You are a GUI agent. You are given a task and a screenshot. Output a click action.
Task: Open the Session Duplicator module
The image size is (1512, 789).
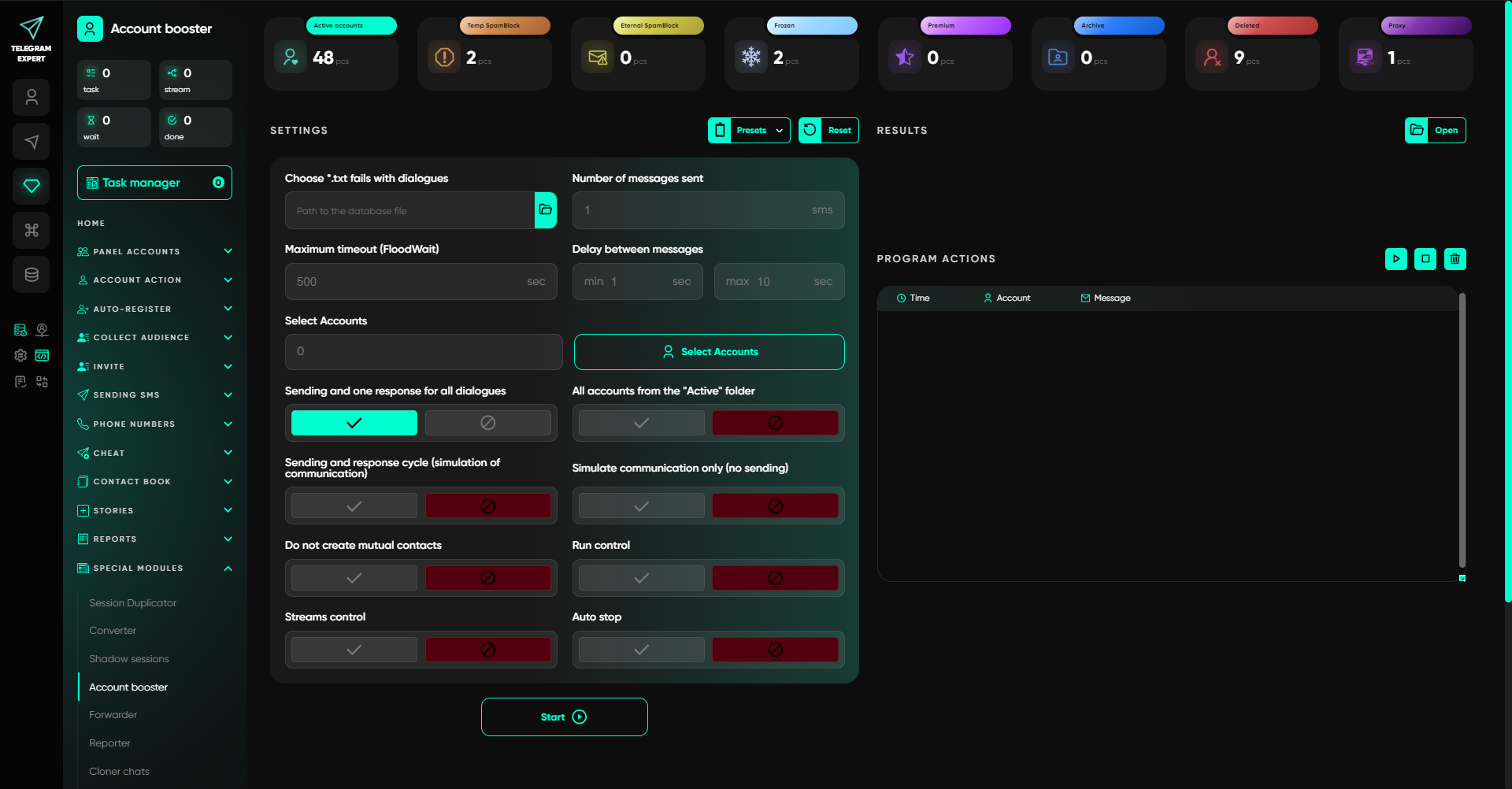point(132,602)
